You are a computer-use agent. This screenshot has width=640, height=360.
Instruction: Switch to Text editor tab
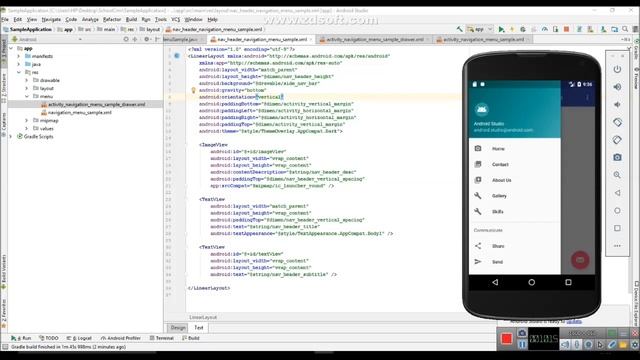pyautogui.click(x=198, y=327)
